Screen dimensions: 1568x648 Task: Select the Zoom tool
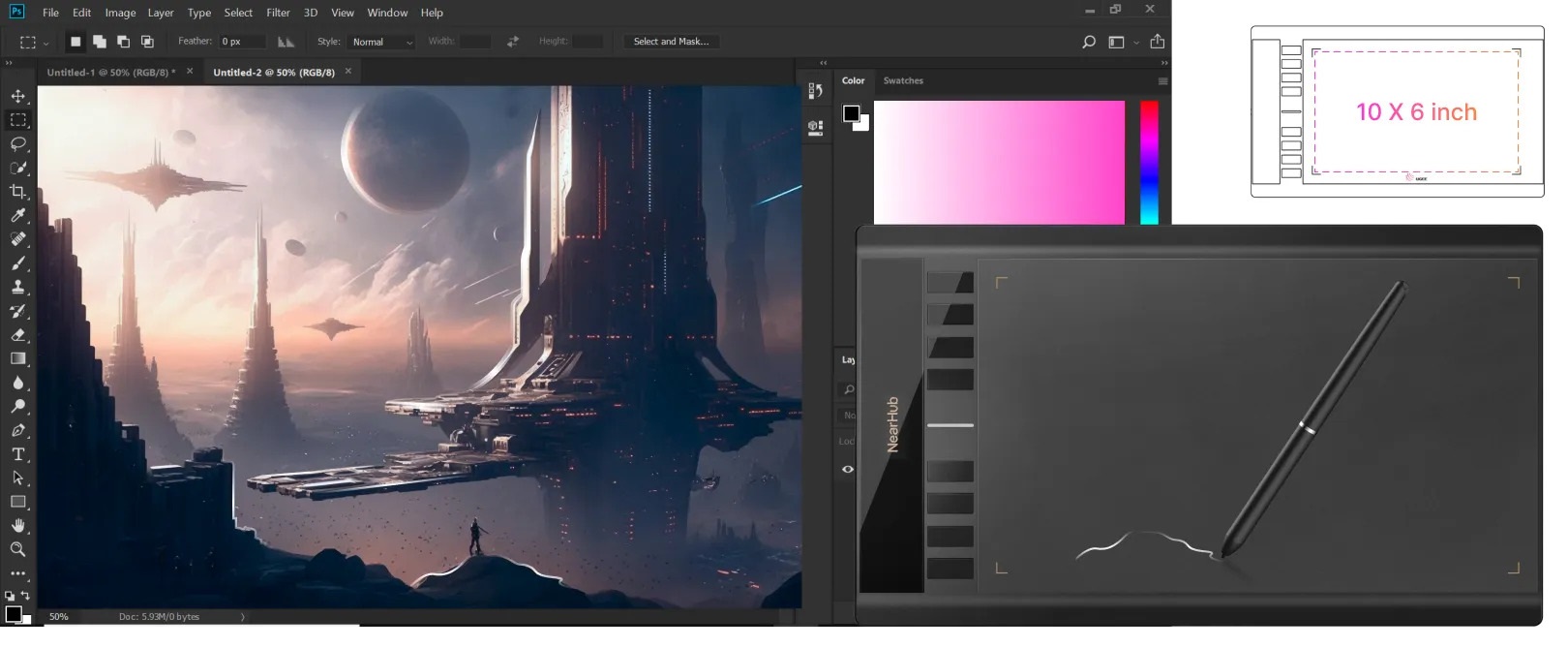(17, 549)
